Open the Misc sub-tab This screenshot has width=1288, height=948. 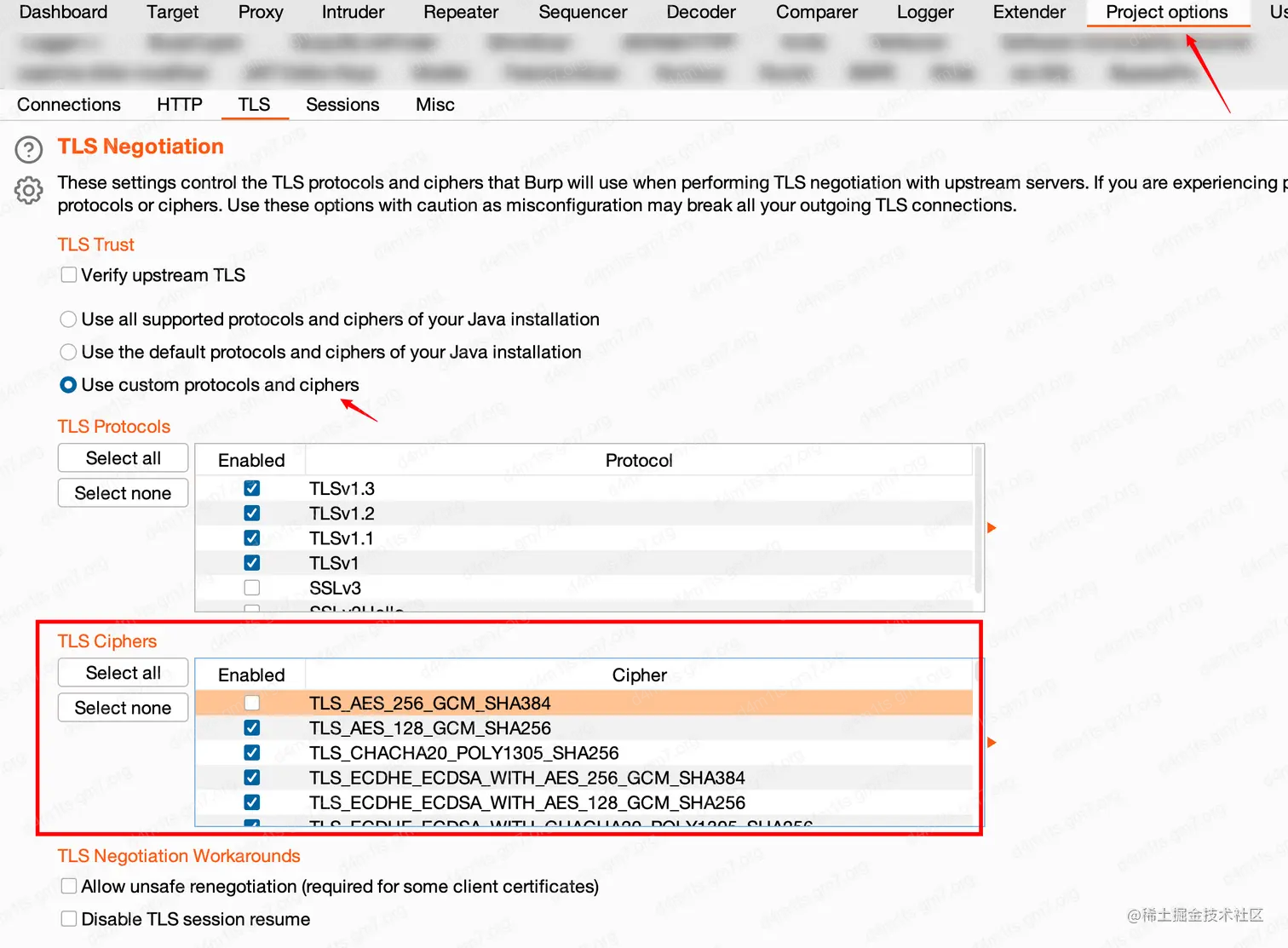click(x=435, y=105)
